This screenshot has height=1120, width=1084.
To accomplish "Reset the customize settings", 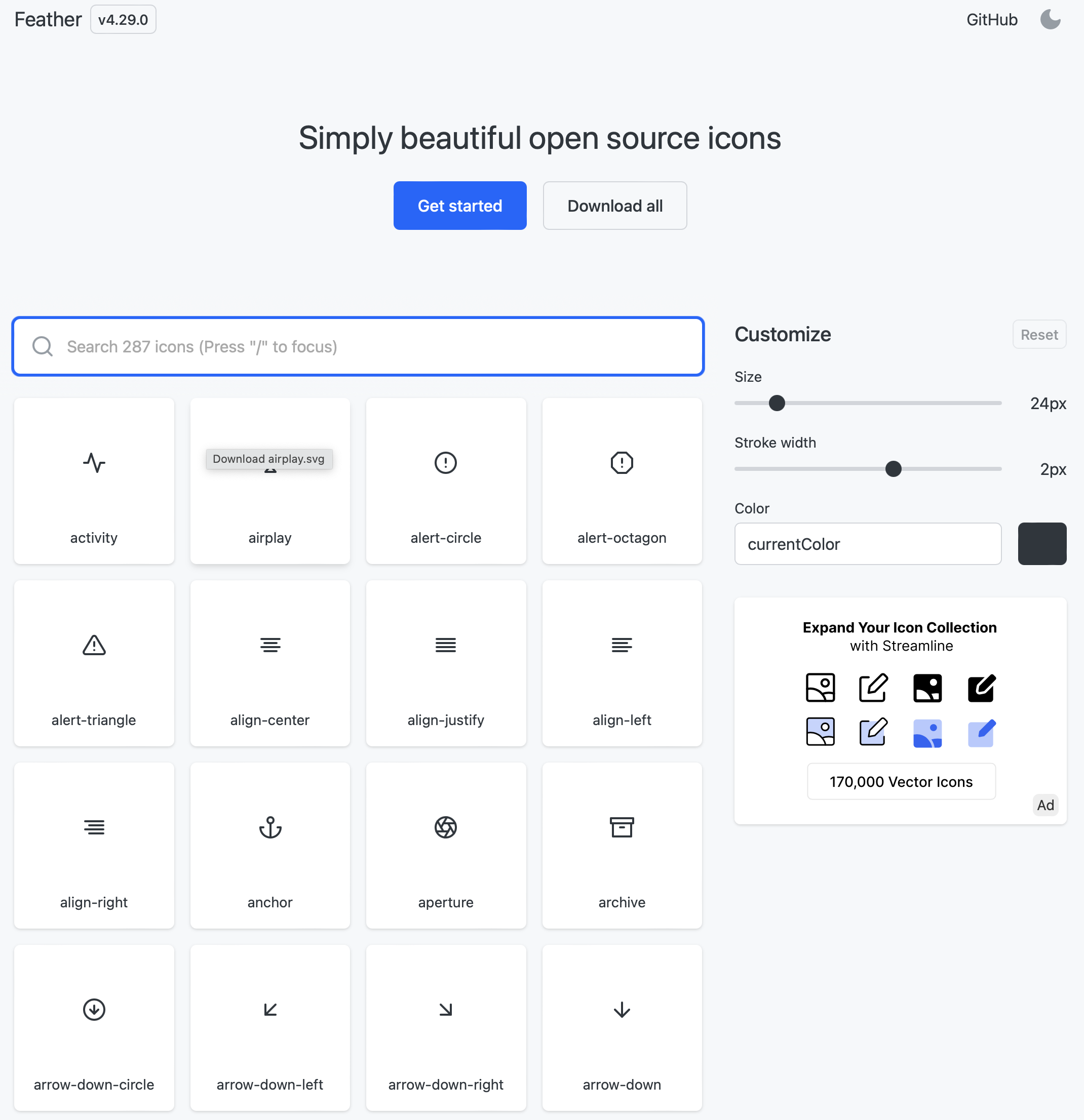I will click(x=1039, y=334).
